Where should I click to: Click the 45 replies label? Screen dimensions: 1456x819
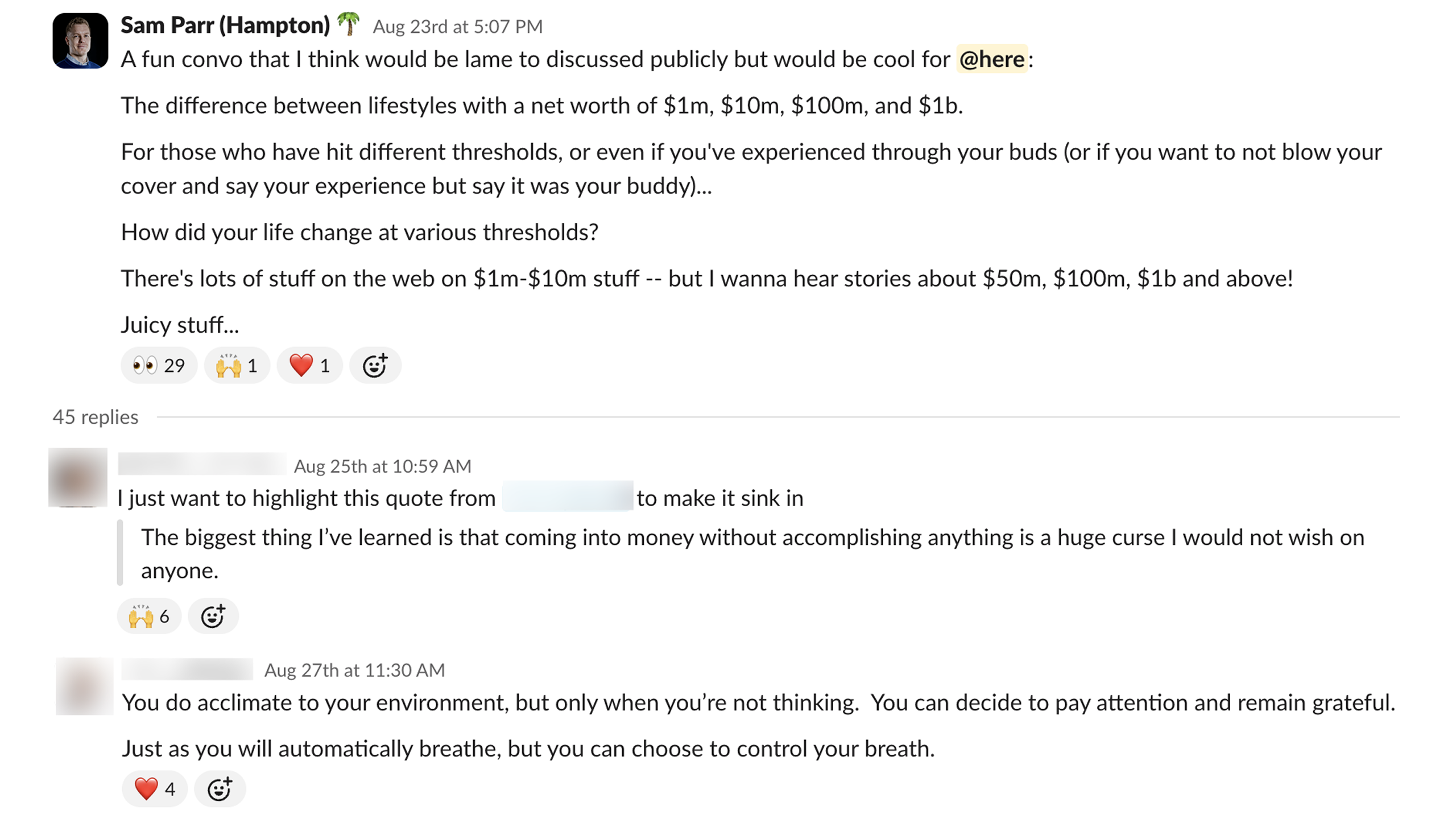click(x=96, y=417)
